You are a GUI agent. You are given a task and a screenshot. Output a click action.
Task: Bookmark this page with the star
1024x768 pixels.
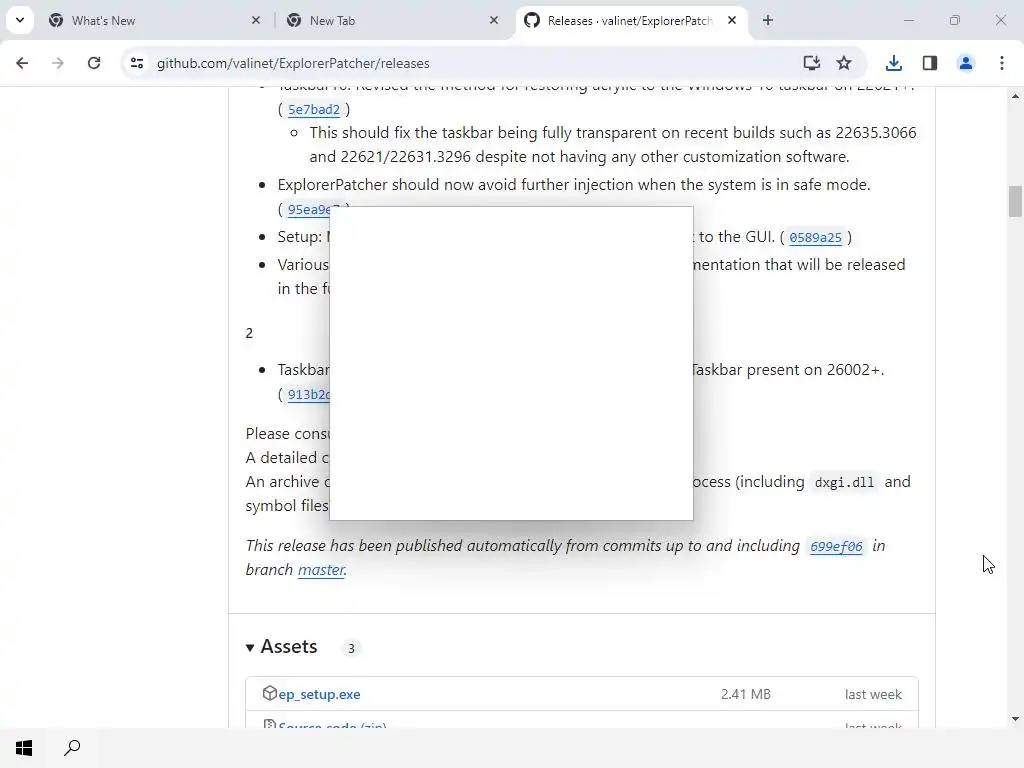(x=844, y=63)
